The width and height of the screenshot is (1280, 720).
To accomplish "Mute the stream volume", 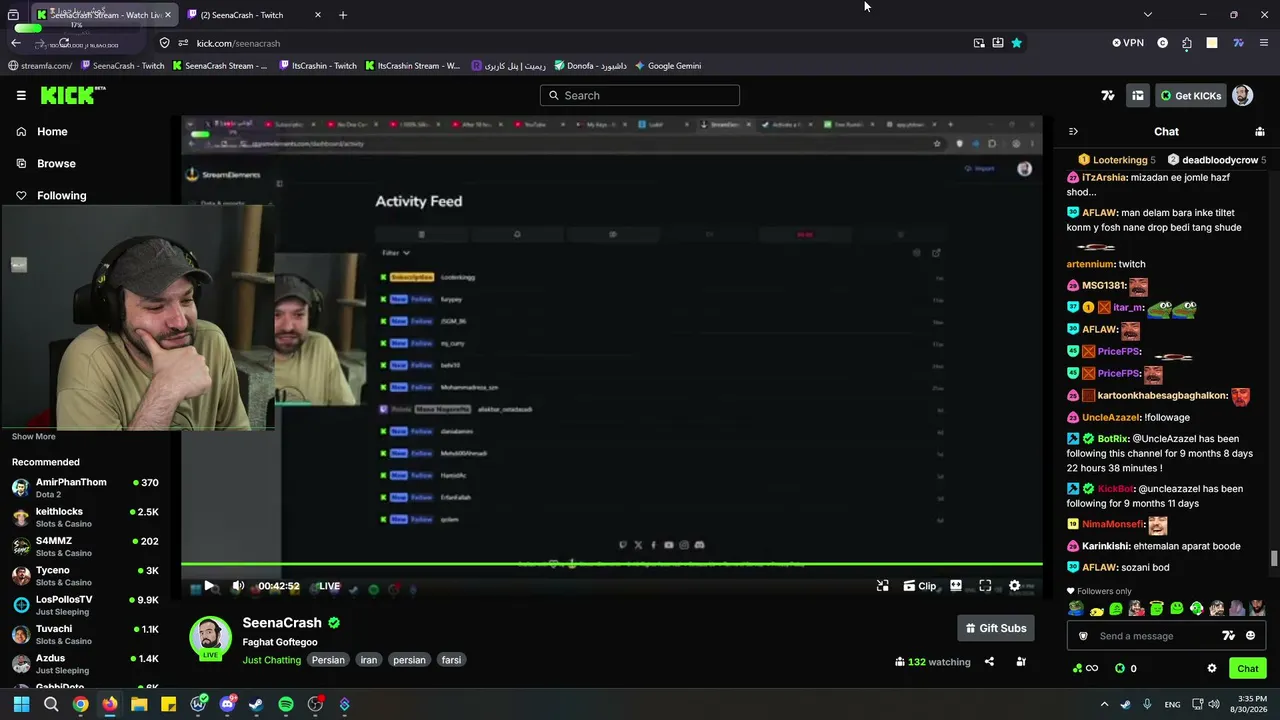I will [x=238, y=586].
